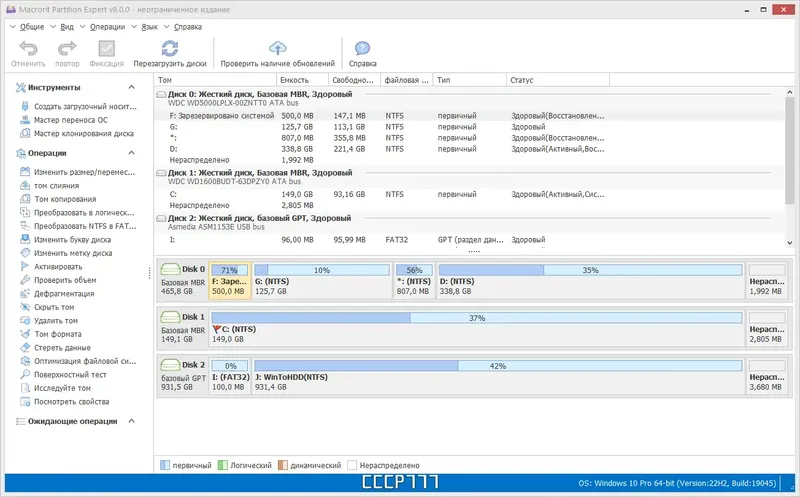Check for updates cloud icon
This screenshot has width=800, height=497.
click(278, 48)
